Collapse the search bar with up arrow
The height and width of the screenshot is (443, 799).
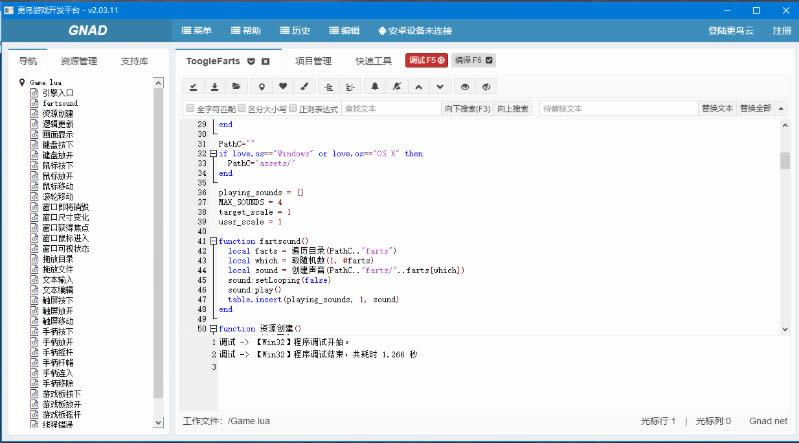780,108
